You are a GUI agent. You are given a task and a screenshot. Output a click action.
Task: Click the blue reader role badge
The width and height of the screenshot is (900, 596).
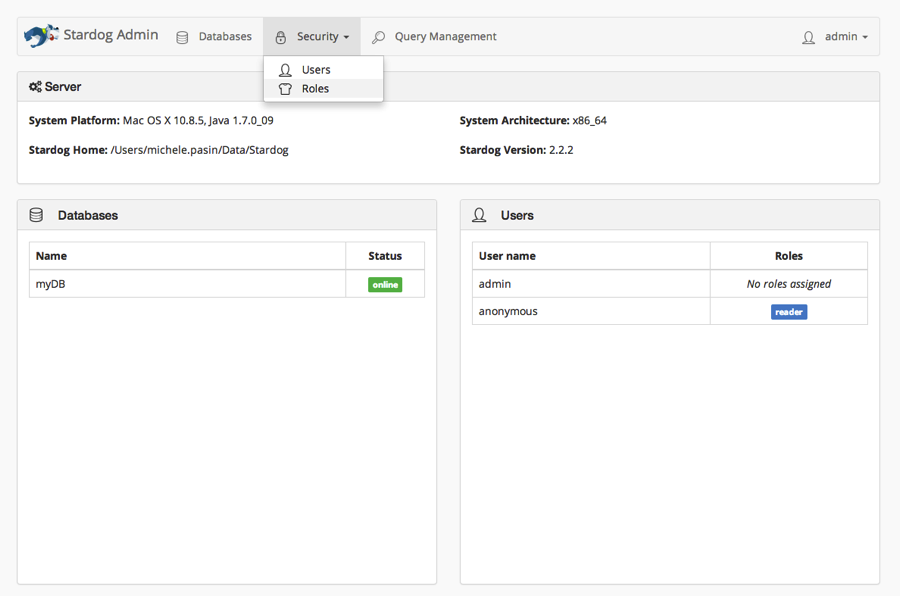[789, 312]
